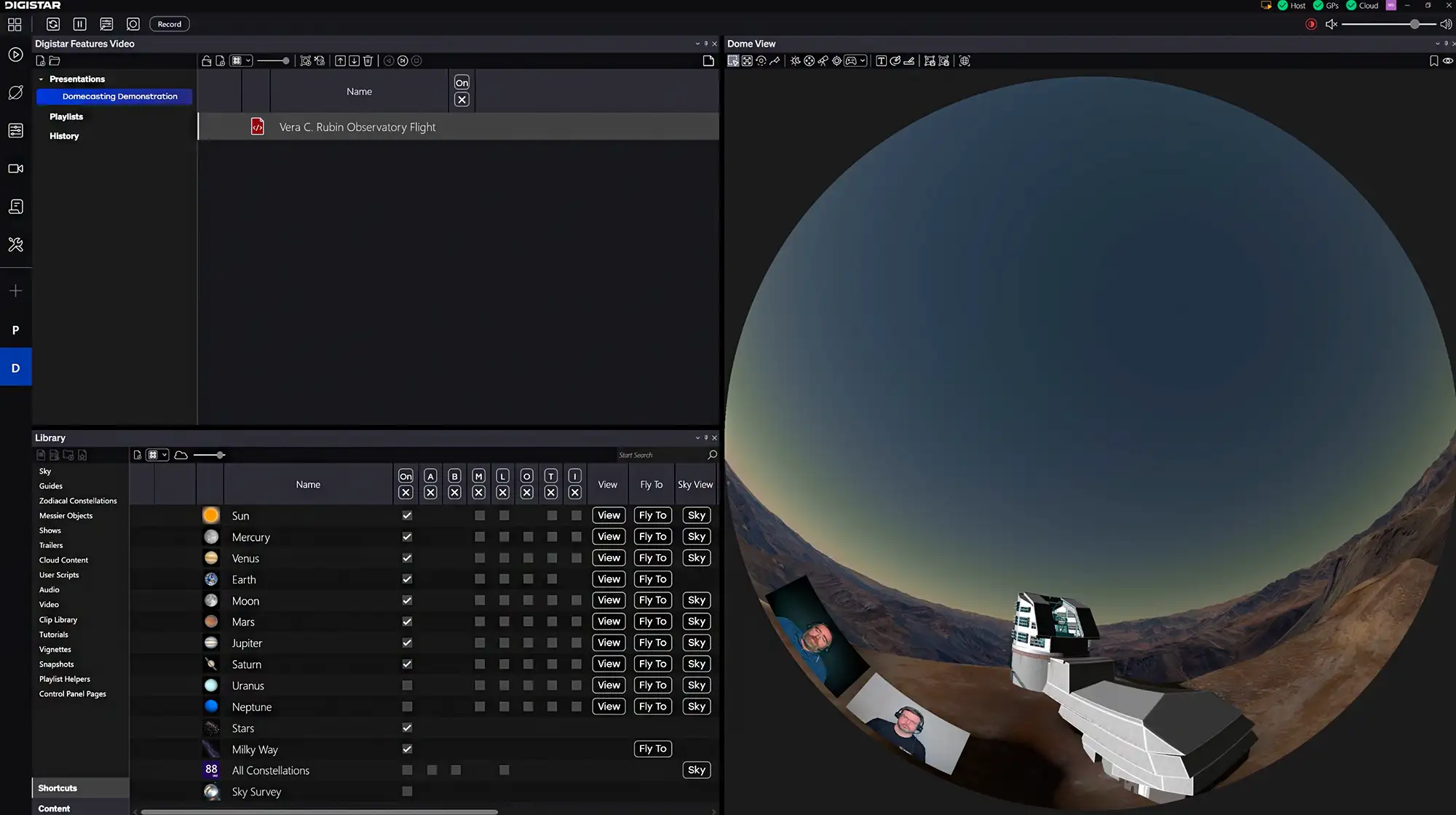
Task: Select the text tool in Dome View toolbar
Action: pyautogui.click(x=881, y=61)
